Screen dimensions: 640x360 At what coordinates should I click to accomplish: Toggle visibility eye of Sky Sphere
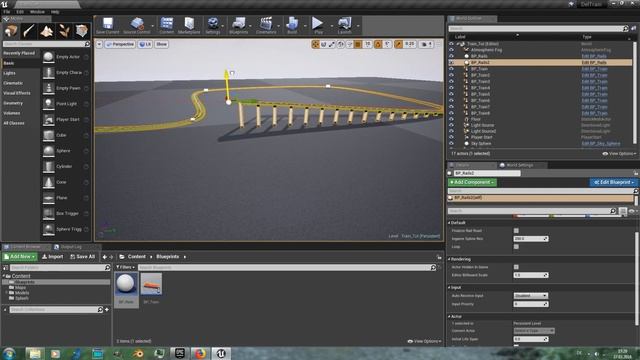click(x=451, y=143)
